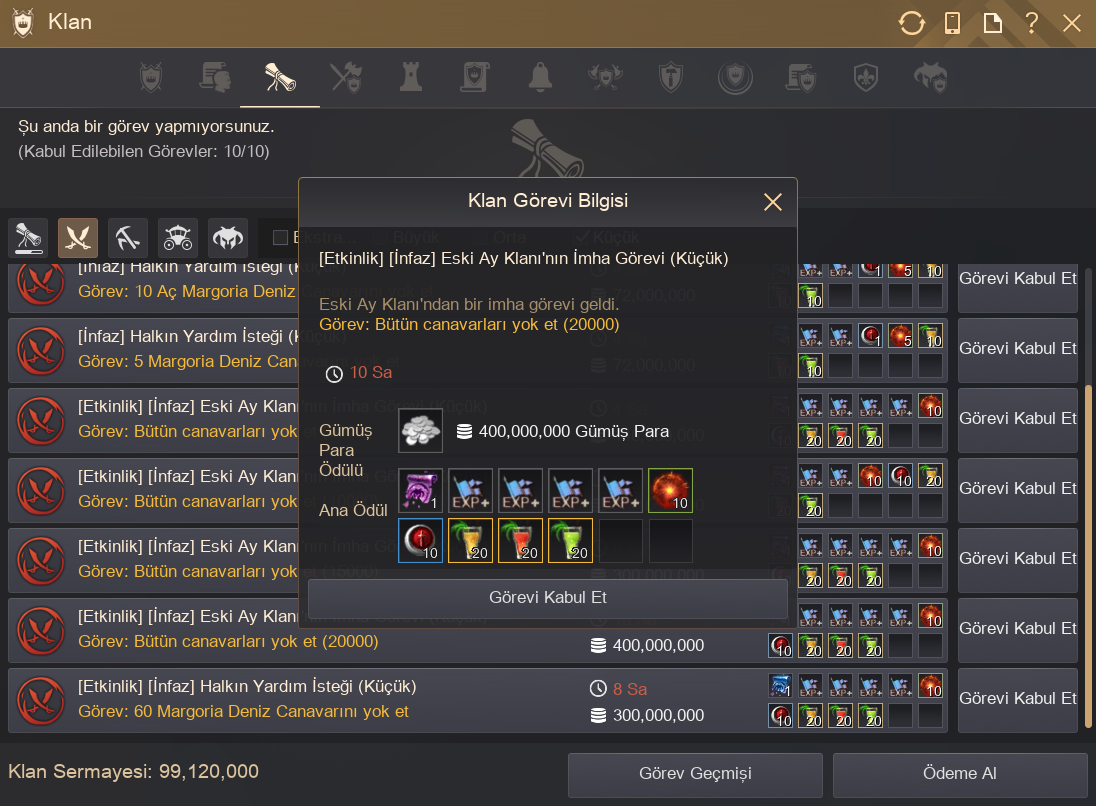Select the wagon trade quest filter
Screen dimensions: 1096x806
point(178,238)
